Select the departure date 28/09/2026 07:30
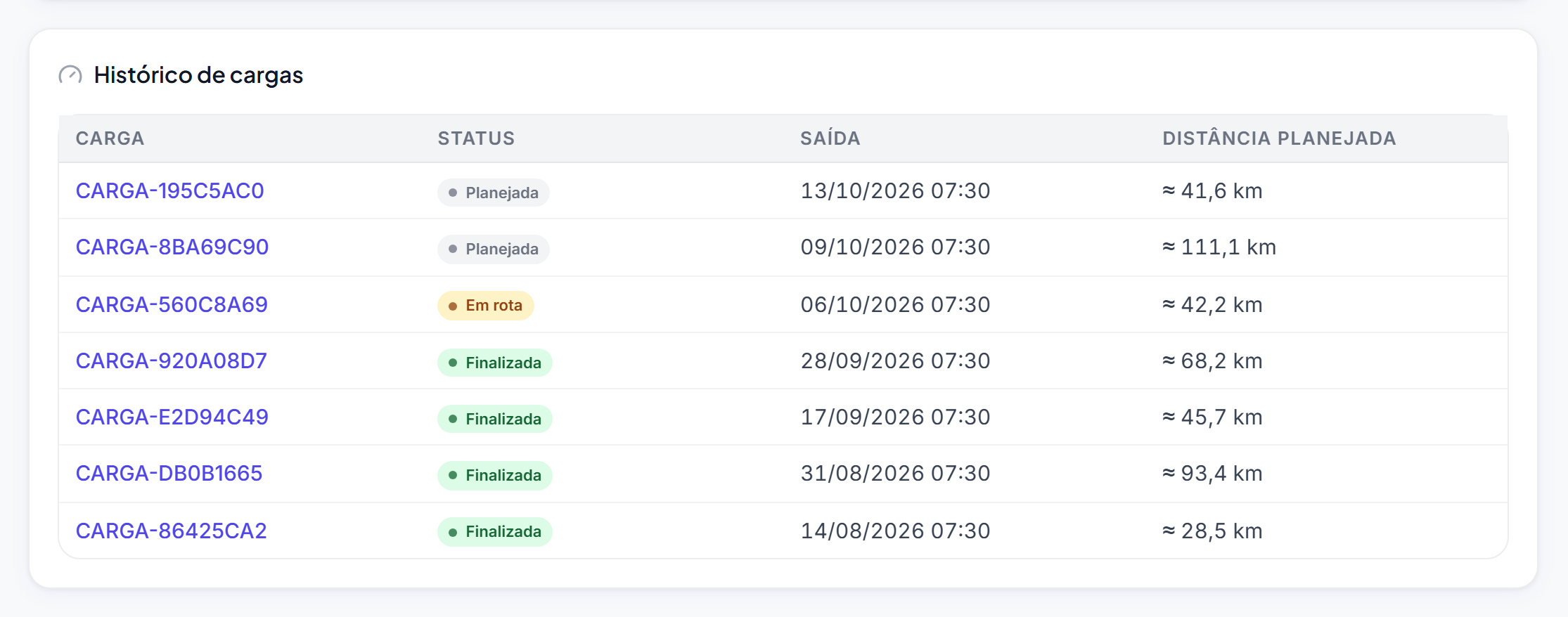Image resolution: width=1568 pixels, height=617 pixels. [x=895, y=361]
